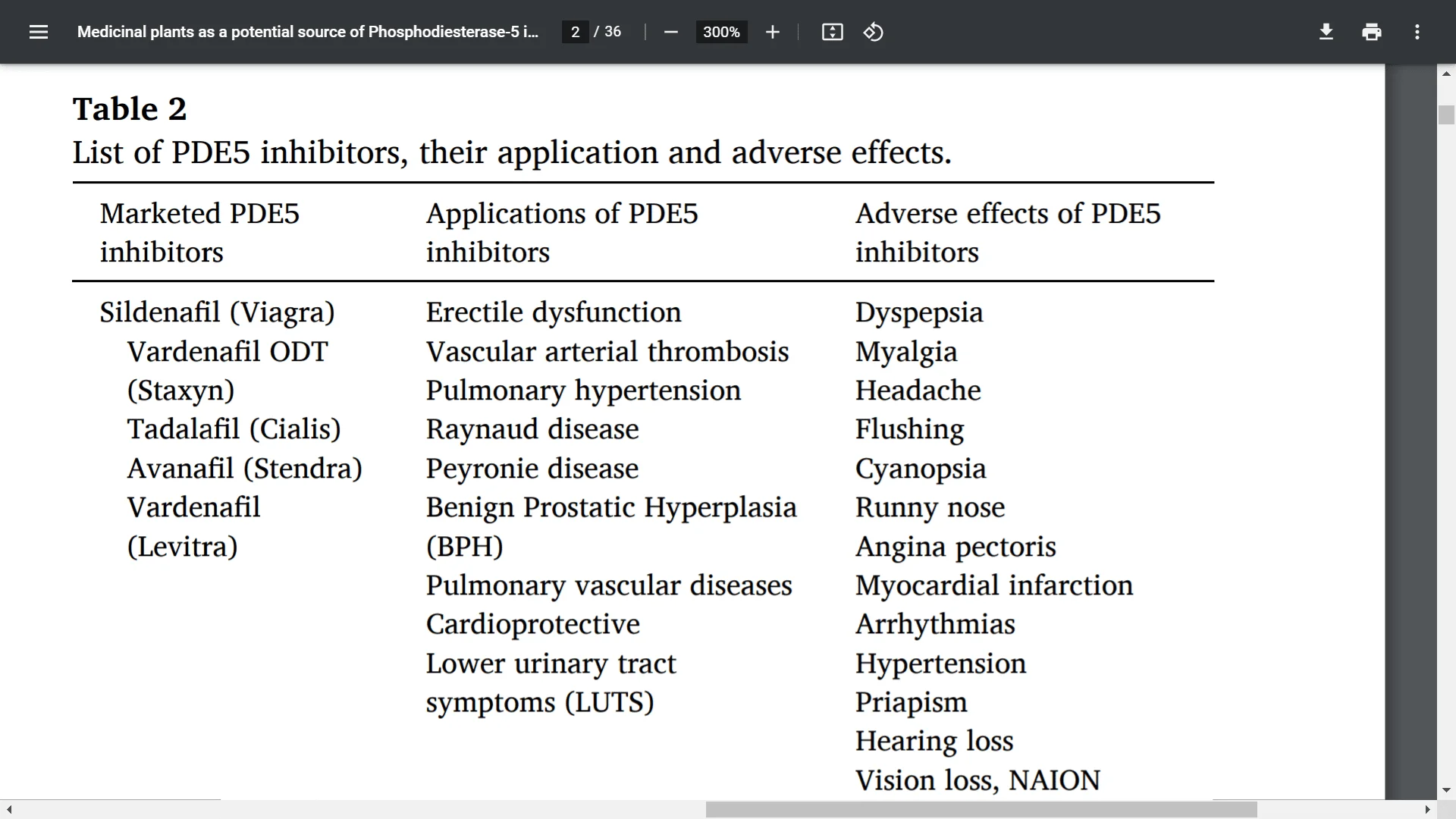The height and width of the screenshot is (819, 1456).
Task: Click 'Flushing' adverse effect
Action: [x=910, y=429]
